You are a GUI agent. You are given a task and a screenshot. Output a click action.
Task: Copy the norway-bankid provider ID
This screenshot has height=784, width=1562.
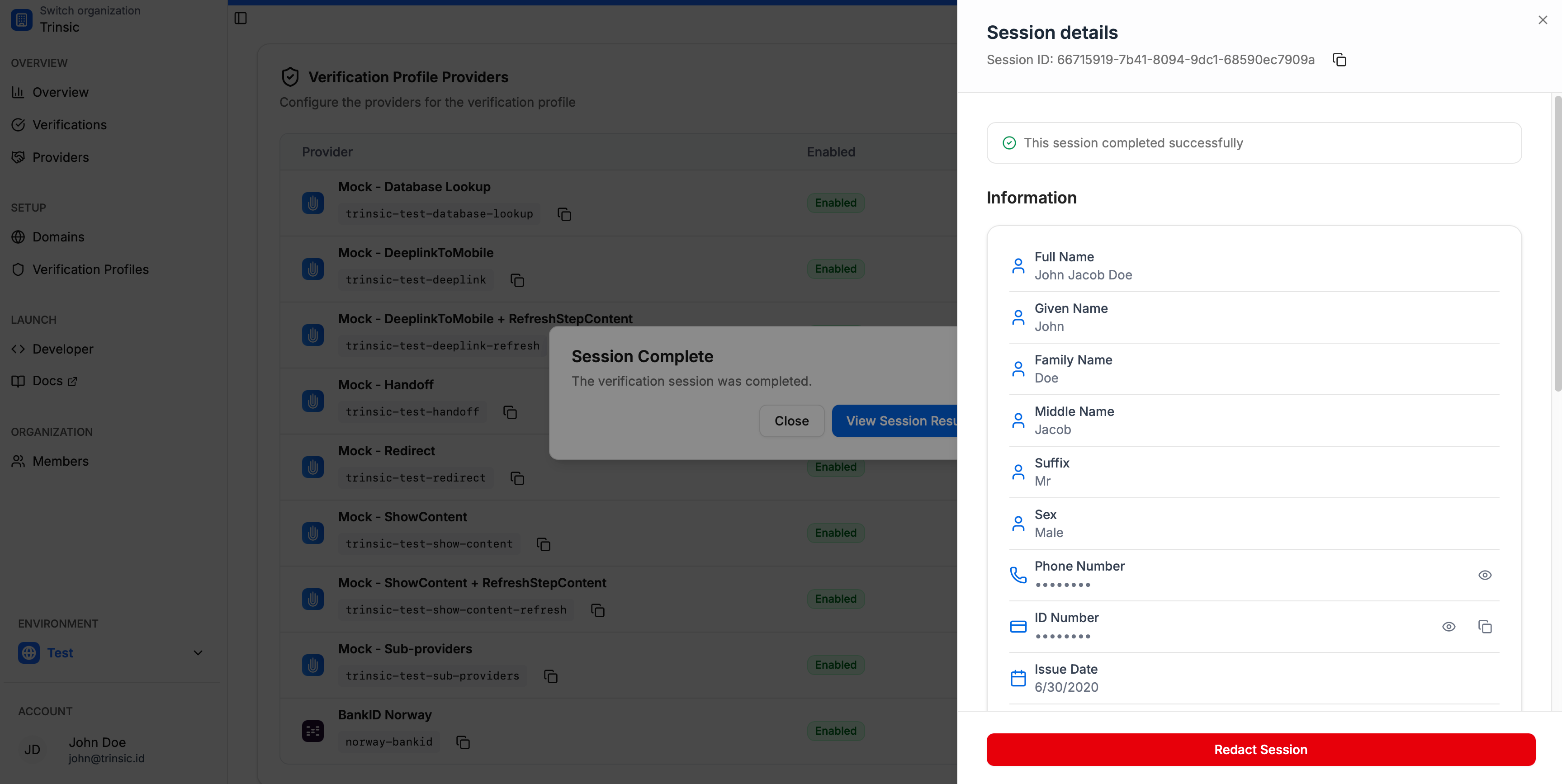(x=463, y=742)
